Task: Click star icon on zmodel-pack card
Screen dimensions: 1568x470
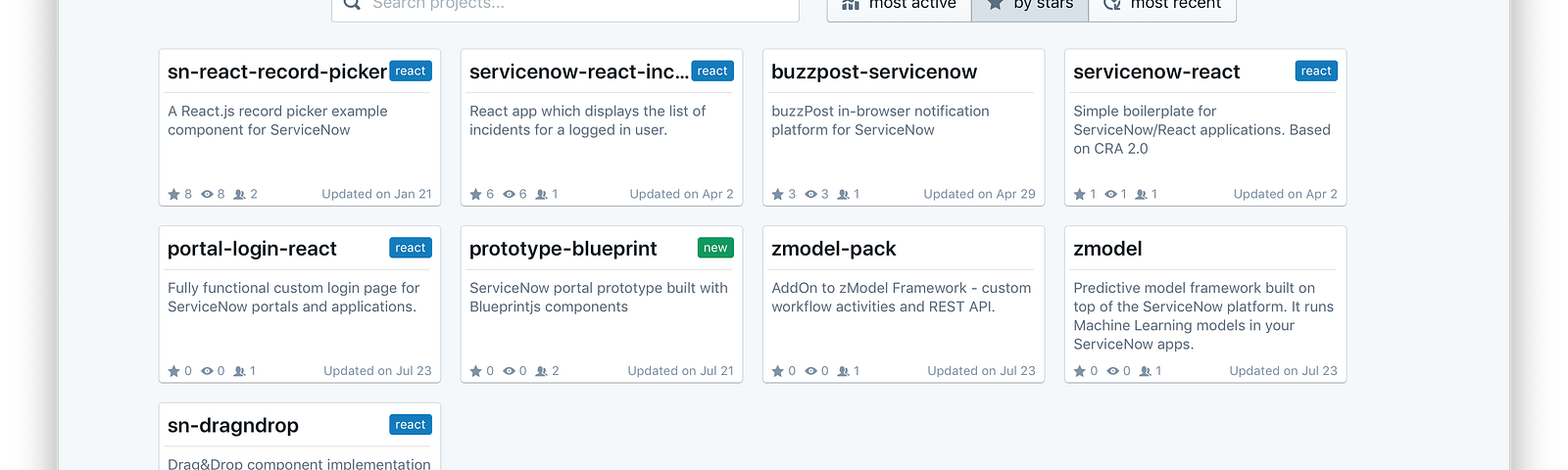Action: 777,371
